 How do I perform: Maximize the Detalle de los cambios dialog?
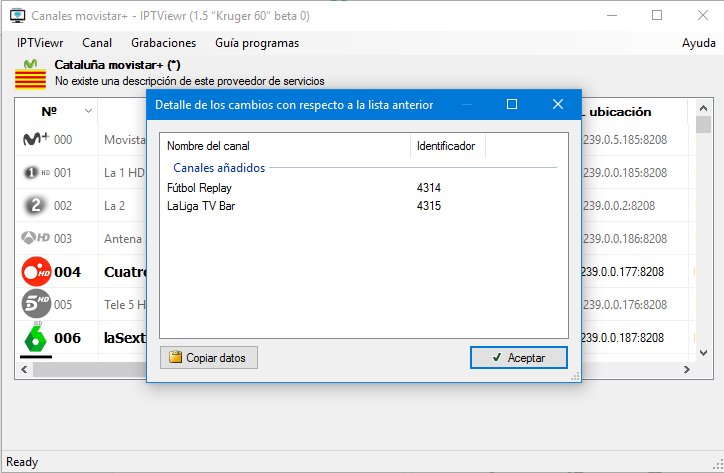click(x=512, y=104)
